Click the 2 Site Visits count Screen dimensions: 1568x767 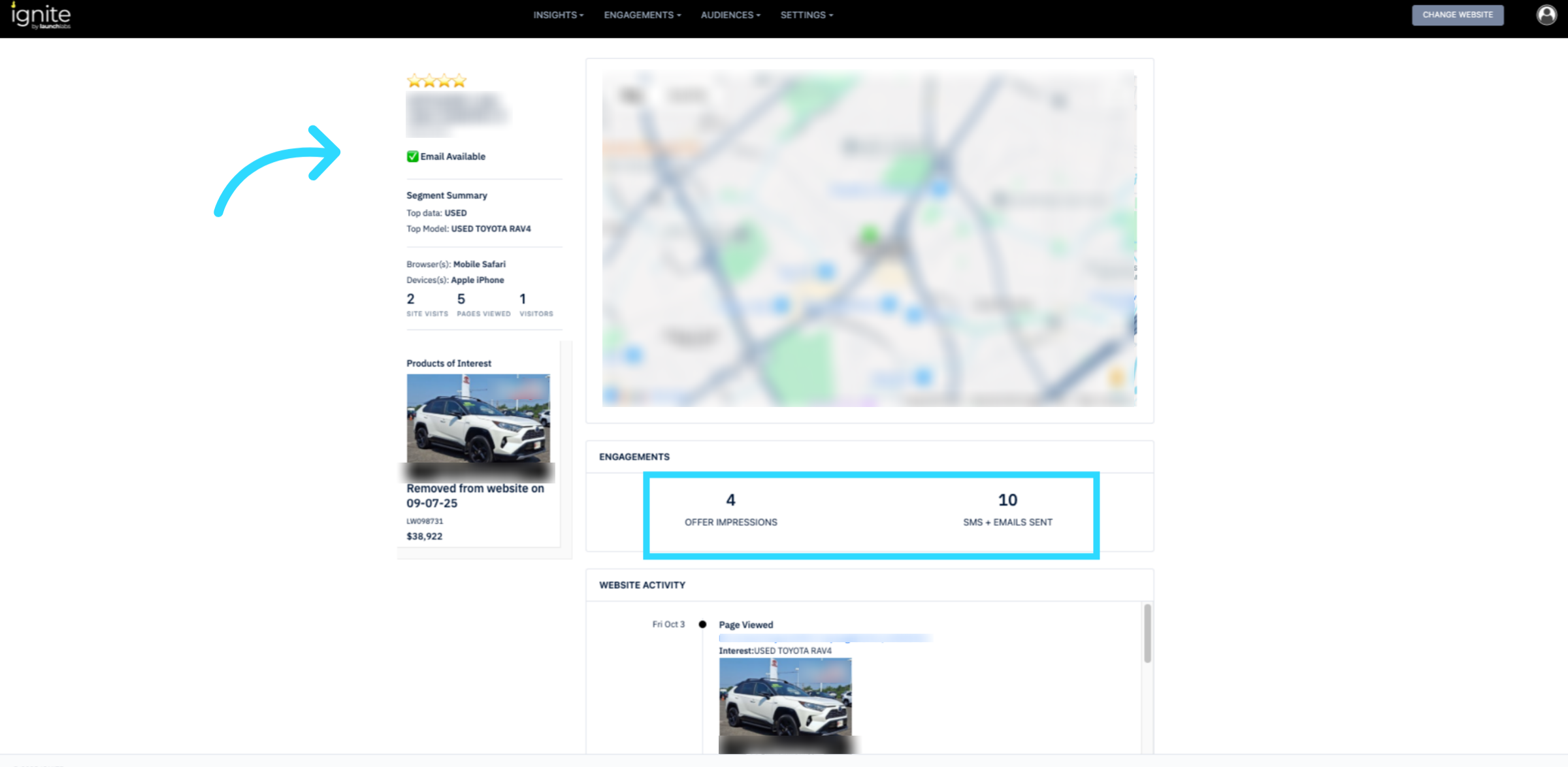pos(410,299)
